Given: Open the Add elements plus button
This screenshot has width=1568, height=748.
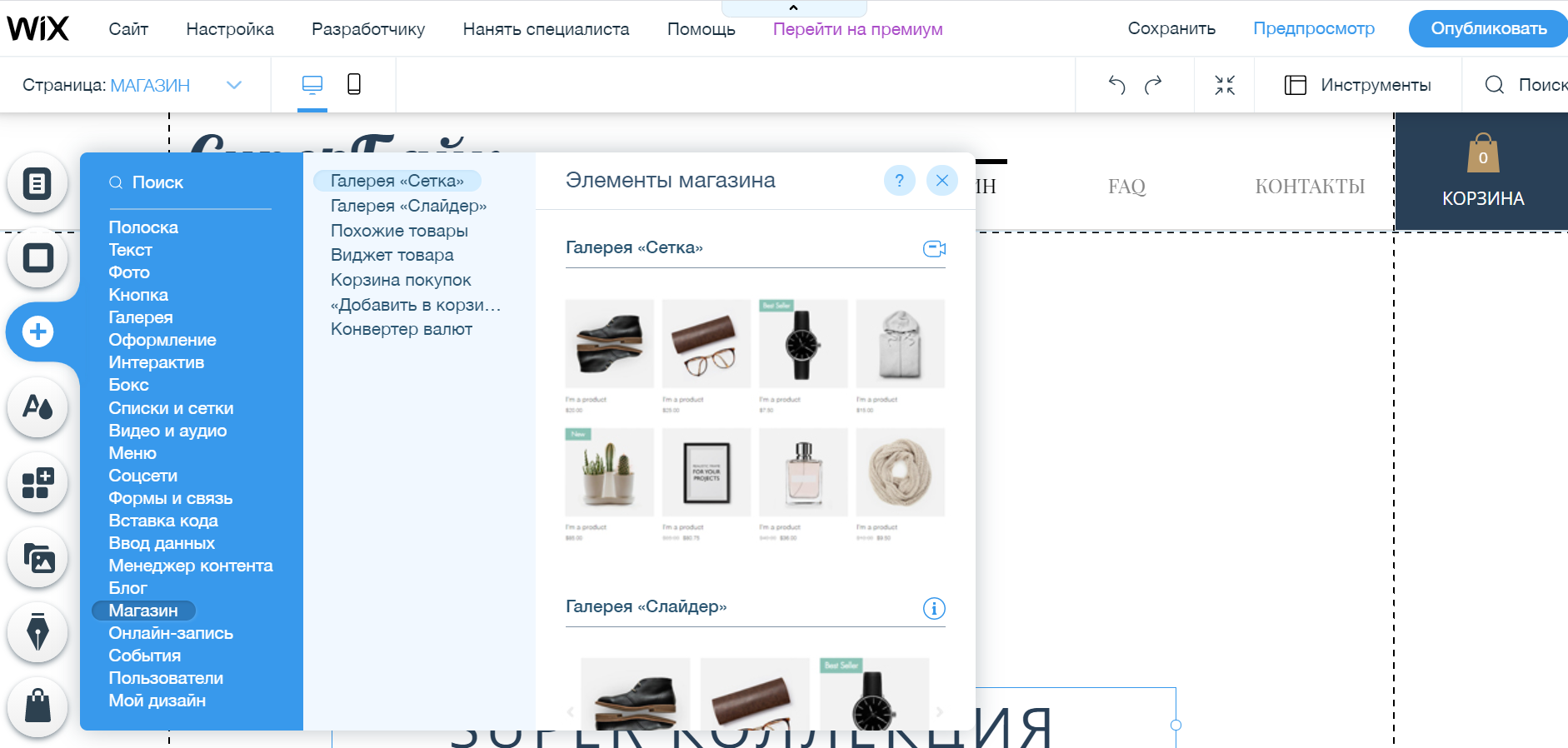Looking at the screenshot, I should click(37, 332).
